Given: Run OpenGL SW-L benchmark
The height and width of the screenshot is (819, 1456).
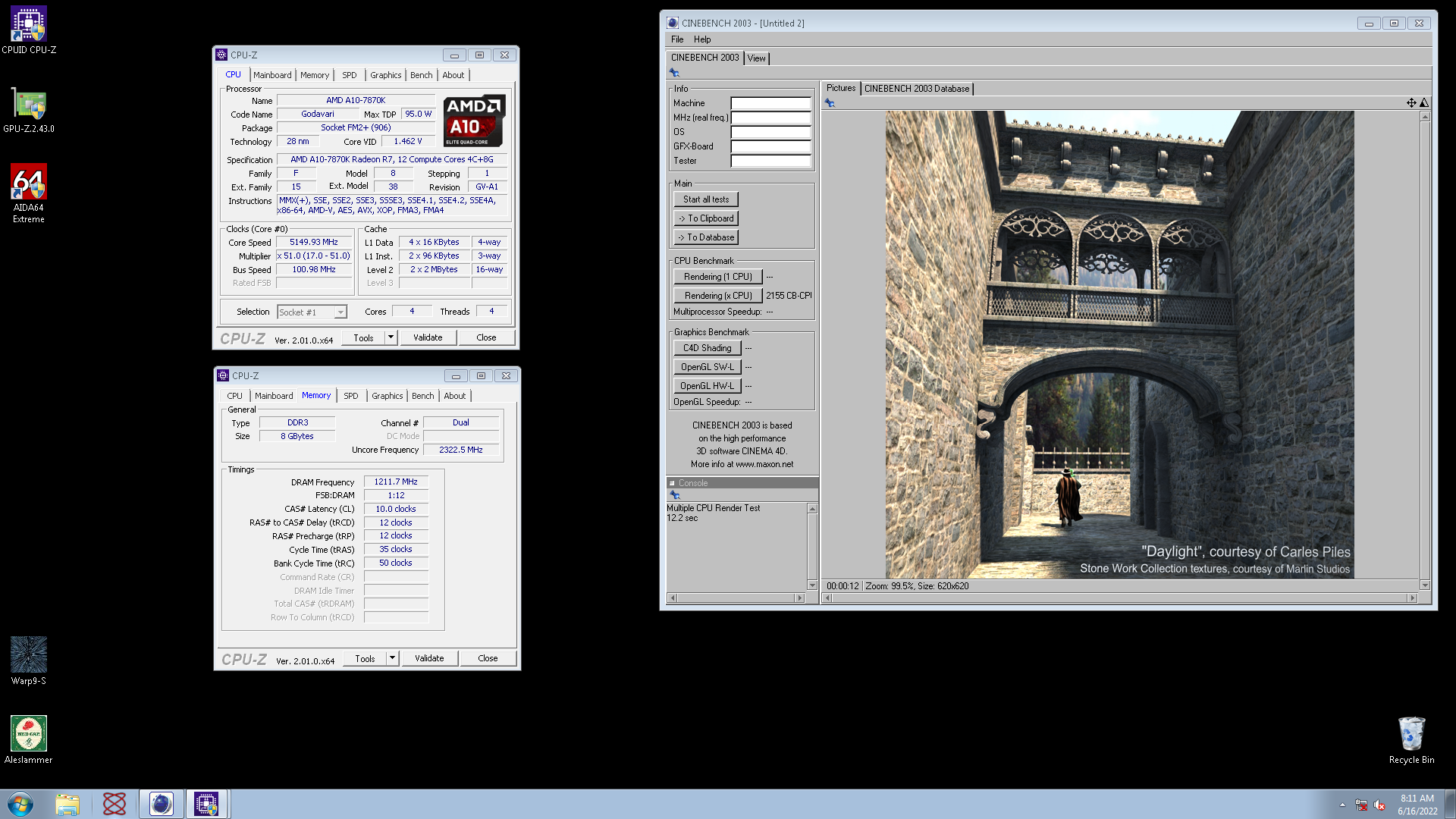Looking at the screenshot, I should click(707, 367).
